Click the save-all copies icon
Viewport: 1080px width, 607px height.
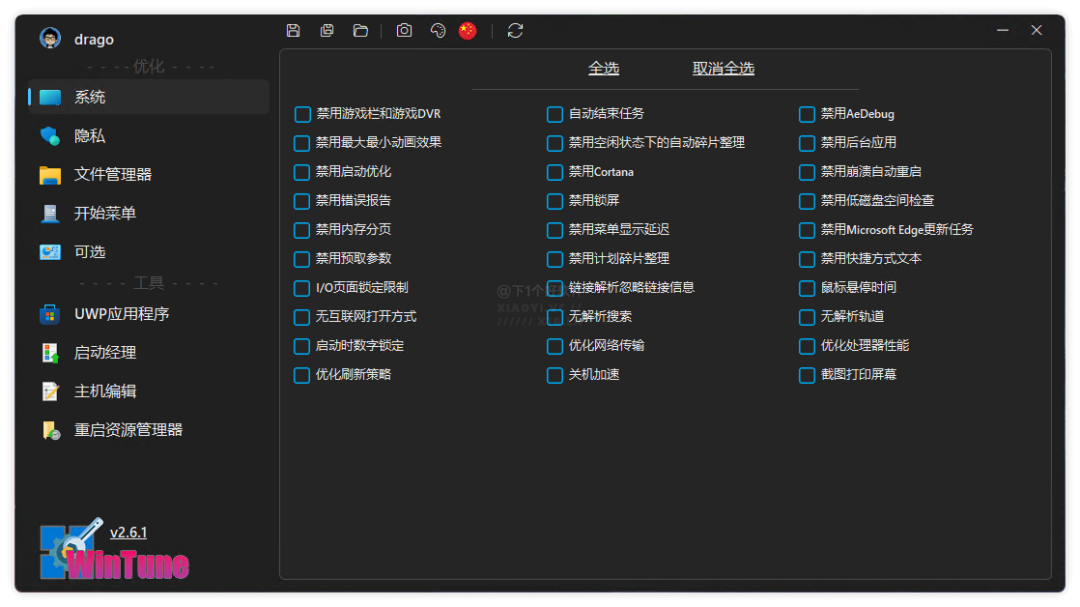point(327,30)
